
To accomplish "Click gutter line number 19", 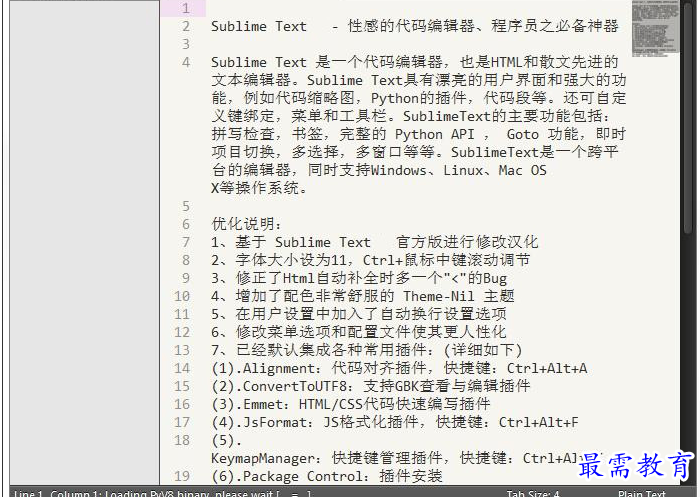I will point(182,476).
